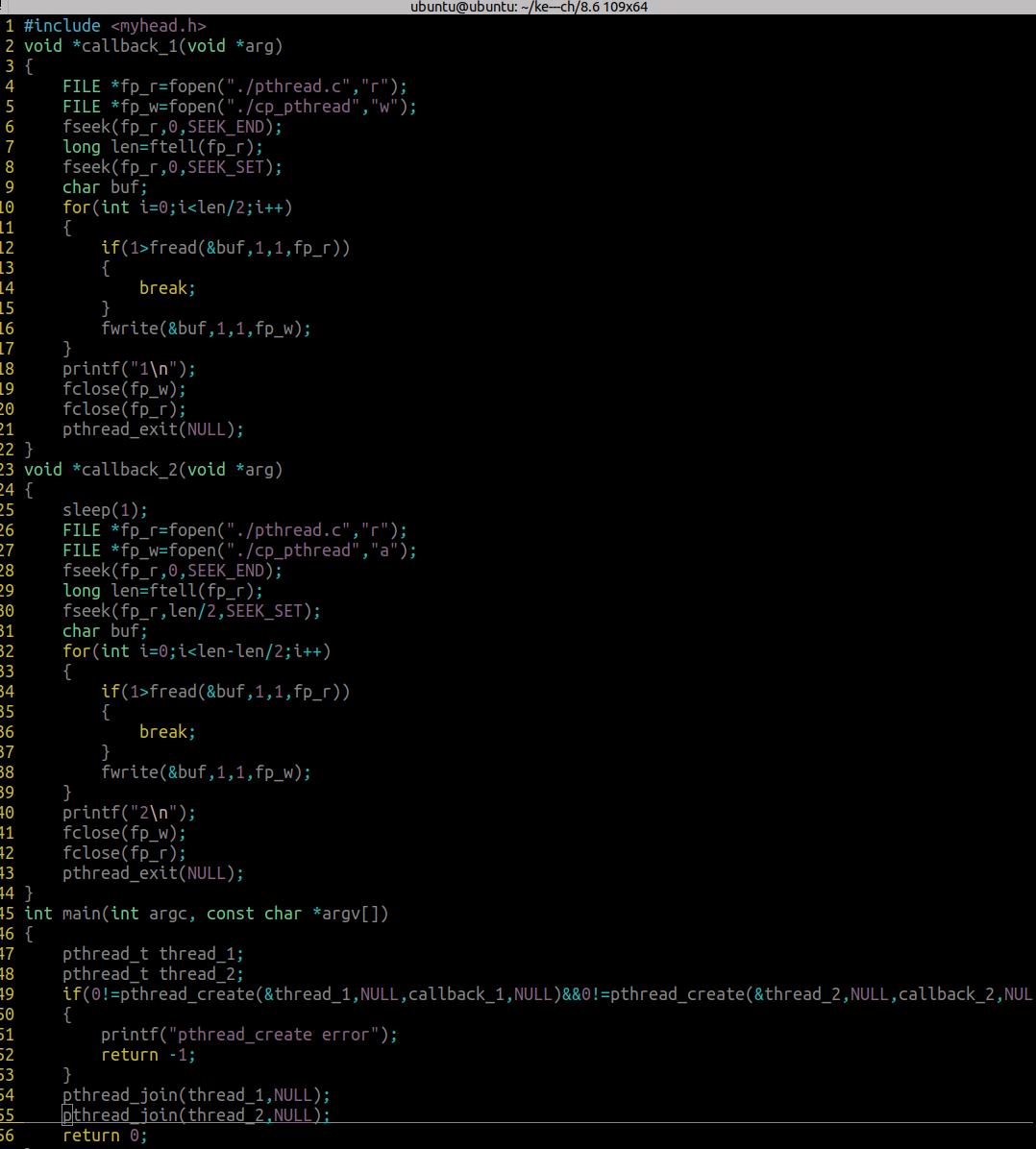
Task: Click 'fwrite(&buf,1,1,fp_w);' on line 38
Action: click(x=206, y=771)
